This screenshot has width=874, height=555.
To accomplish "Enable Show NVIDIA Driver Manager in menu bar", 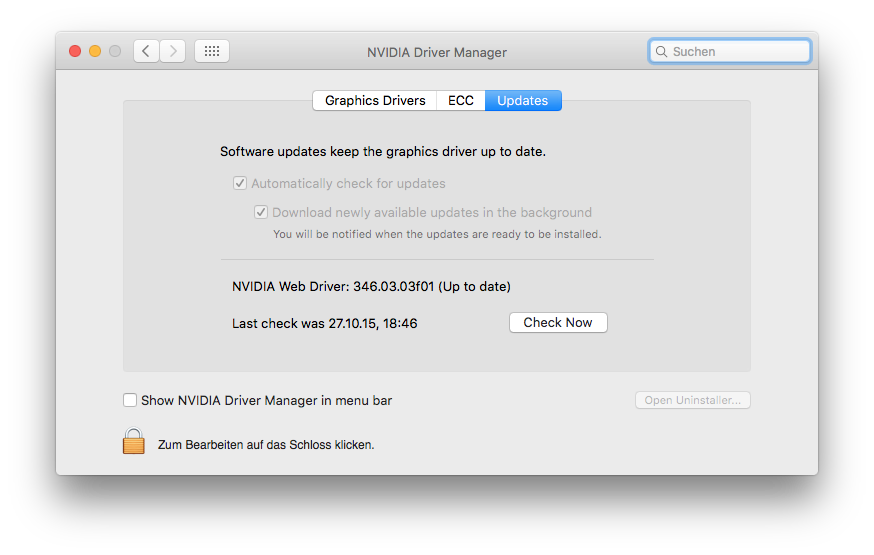I will point(130,401).
